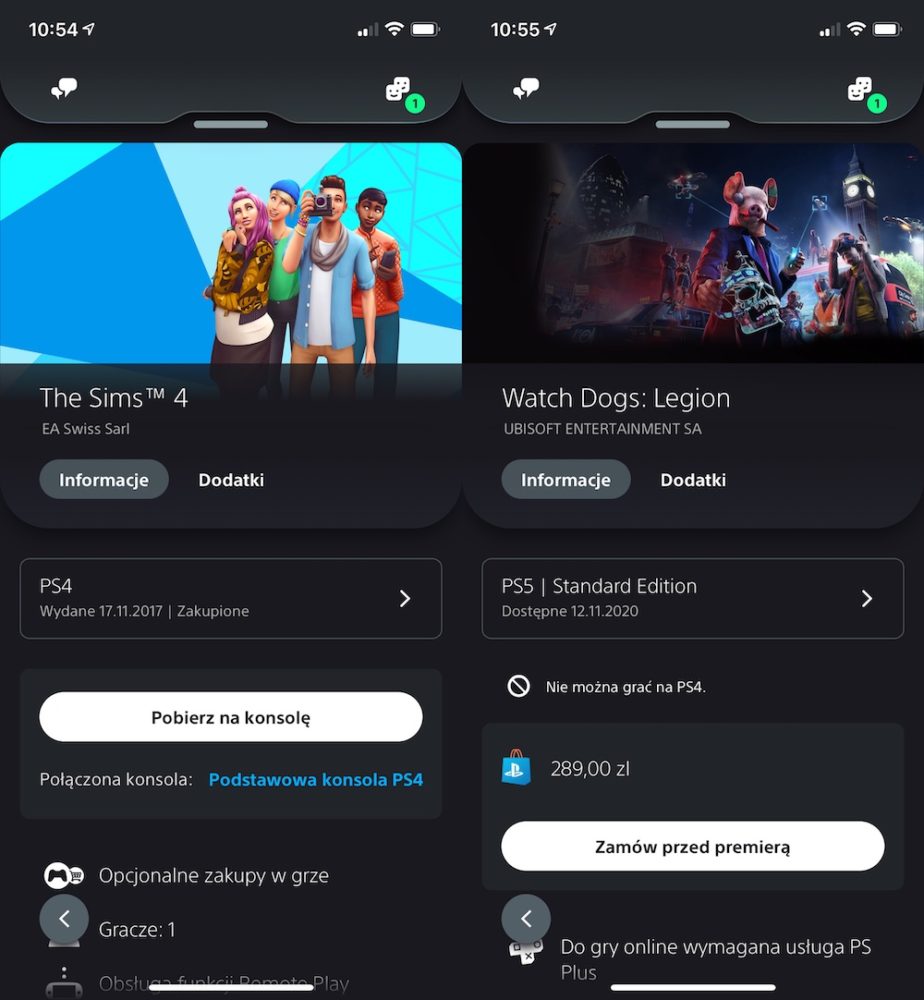Open Podstawowa konsola PS4 link
The height and width of the screenshot is (1000, 924).
coord(316,779)
